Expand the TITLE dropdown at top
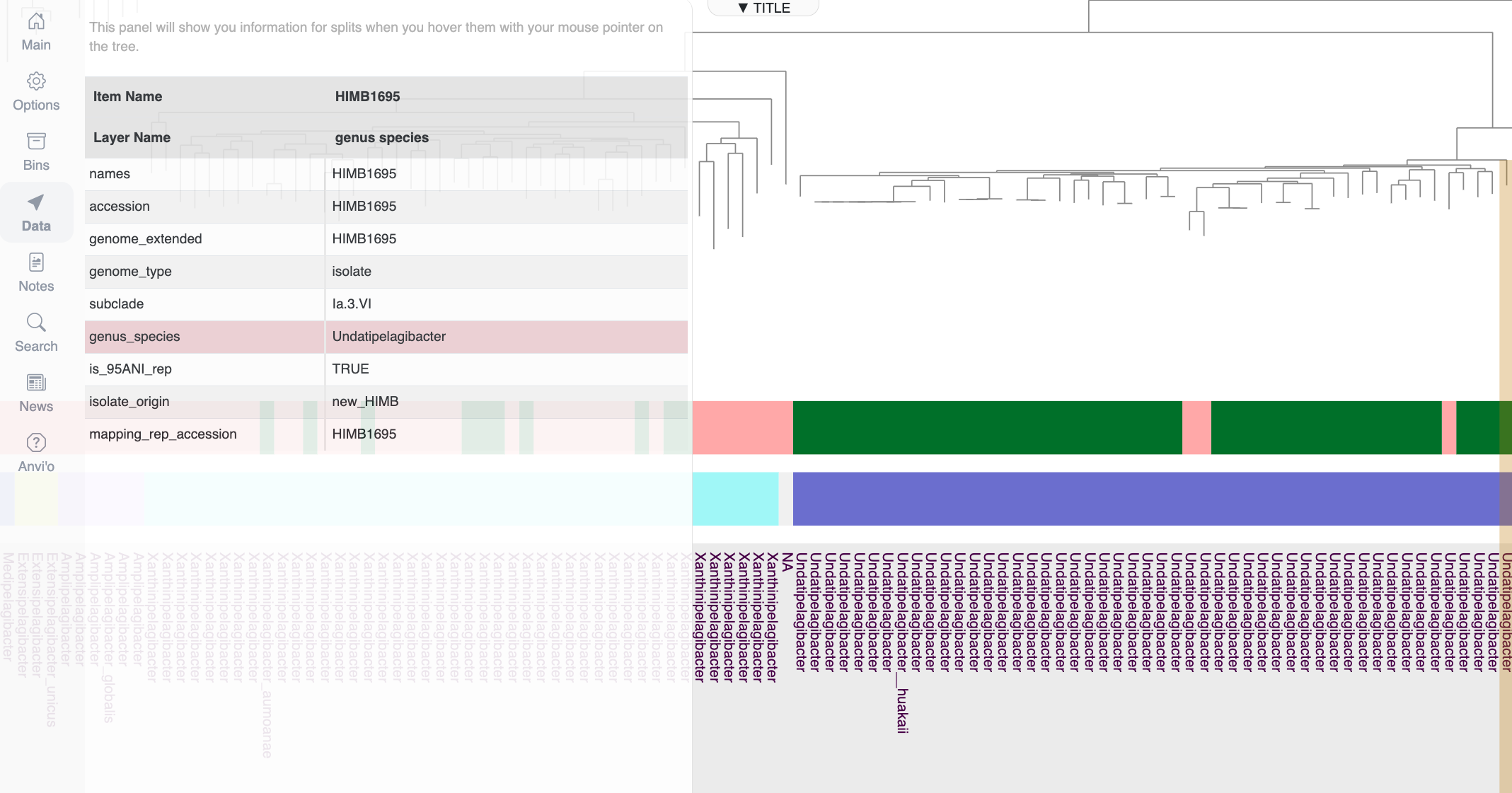 coord(763,8)
